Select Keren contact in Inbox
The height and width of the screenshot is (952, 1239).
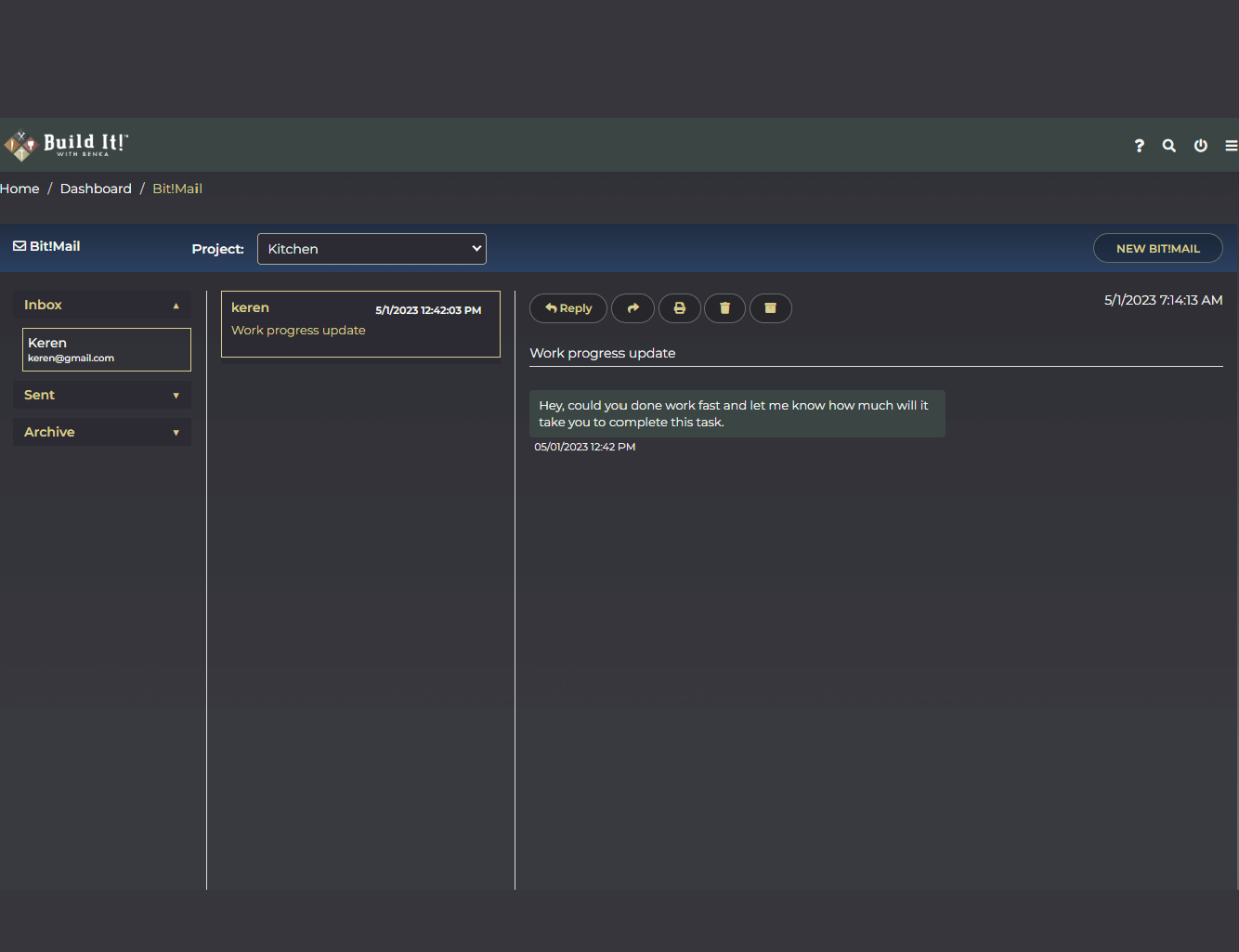(107, 349)
